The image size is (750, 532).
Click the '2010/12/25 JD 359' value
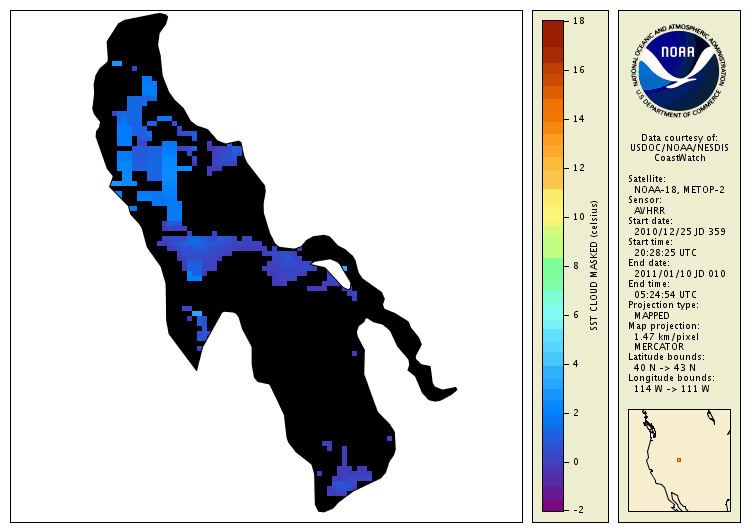pyautogui.click(x=680, y=232)
